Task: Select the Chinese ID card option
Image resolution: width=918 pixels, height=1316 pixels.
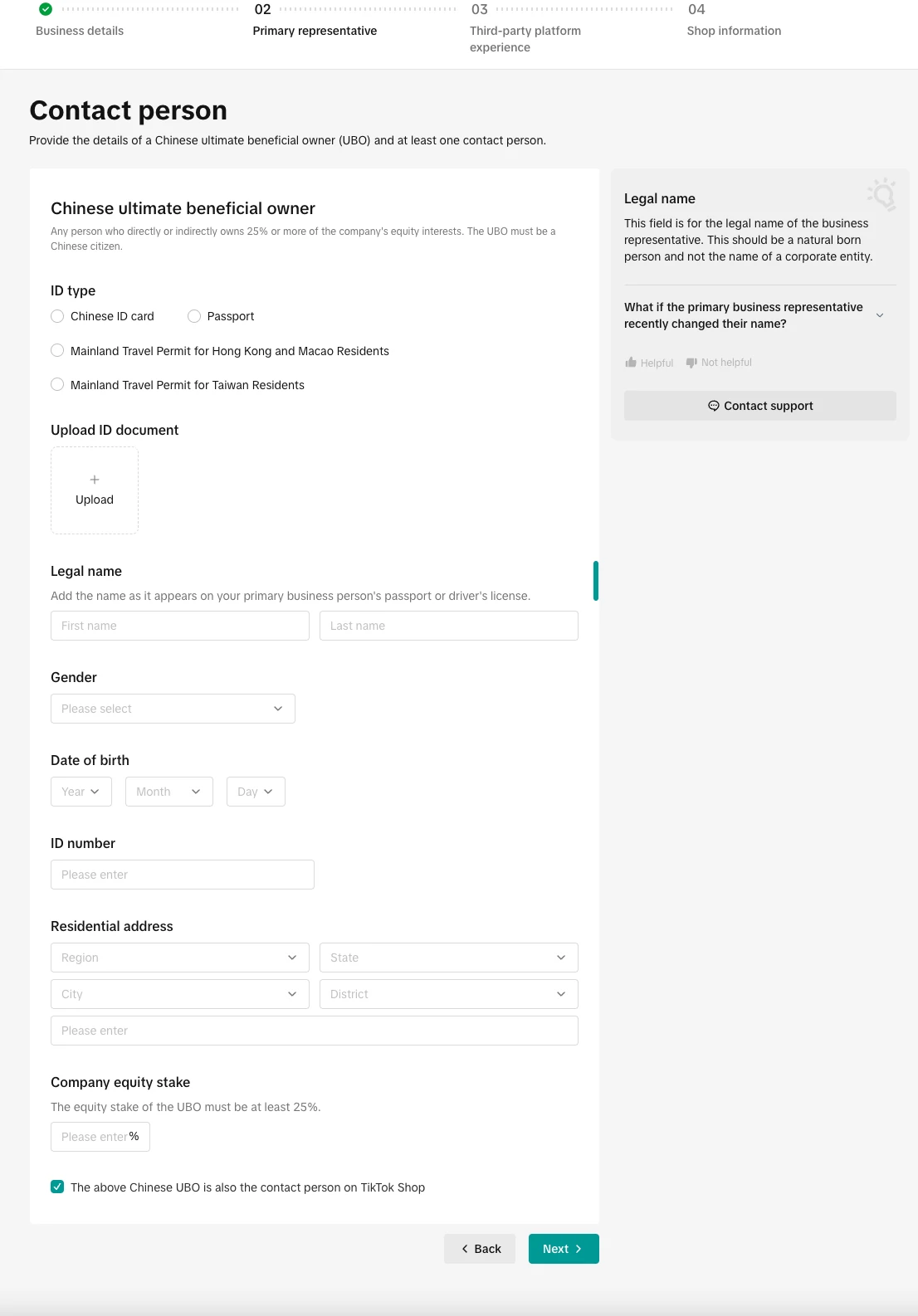Action: (x=57, y=316)
